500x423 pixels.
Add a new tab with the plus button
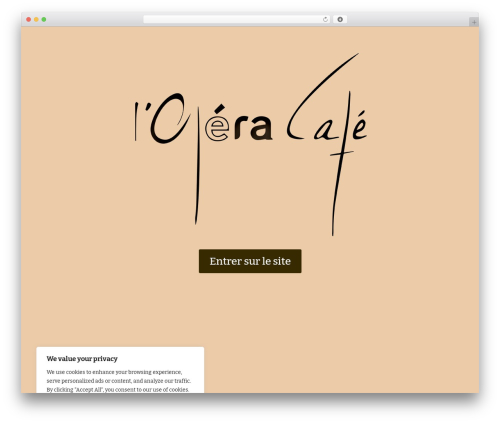pyautogui.click(x=474, y=22)
